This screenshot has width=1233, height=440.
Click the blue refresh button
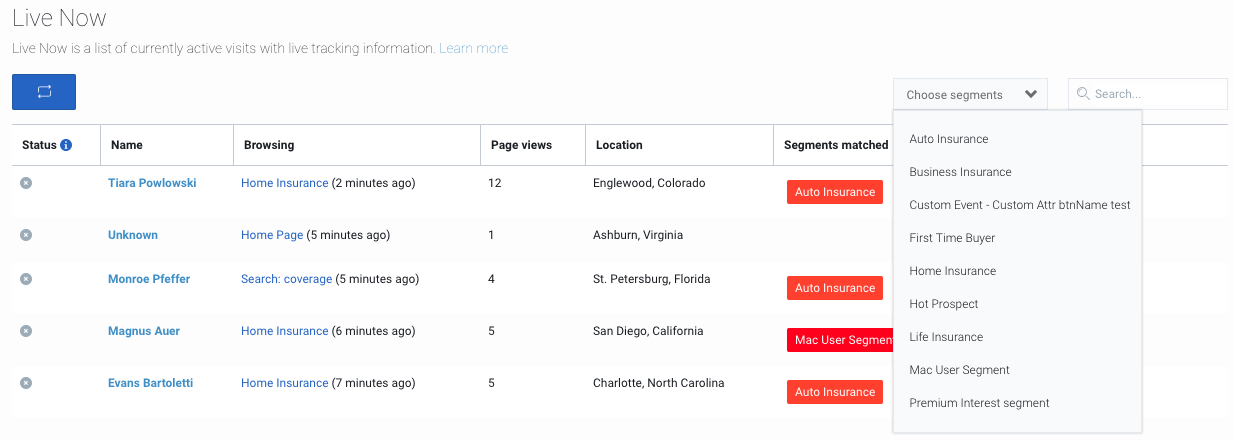(44, 92)
